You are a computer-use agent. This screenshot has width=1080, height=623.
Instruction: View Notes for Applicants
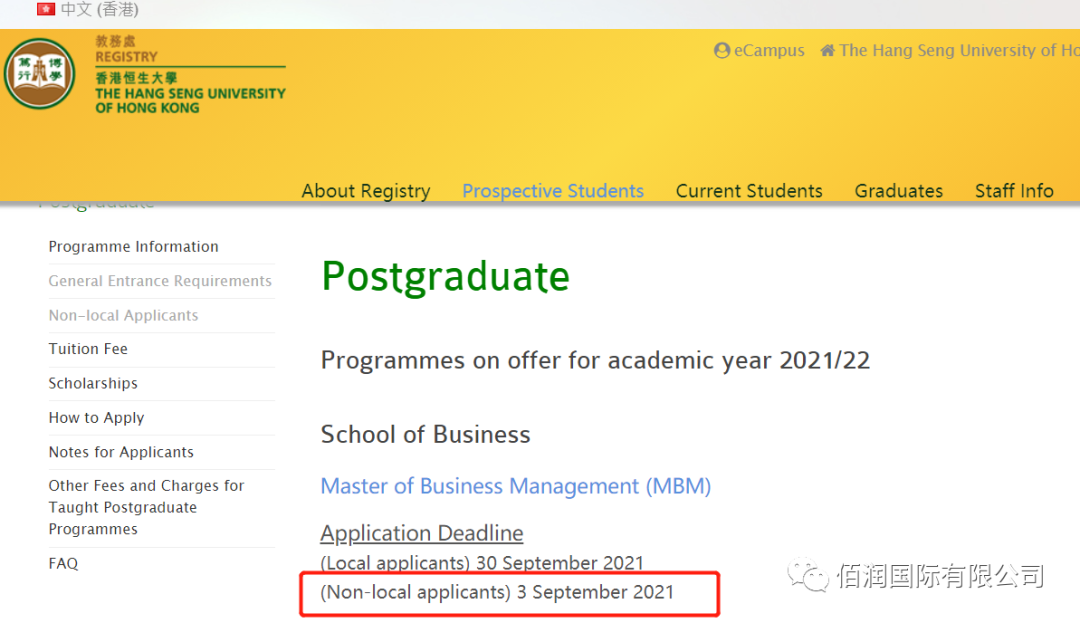click(120, 451)
